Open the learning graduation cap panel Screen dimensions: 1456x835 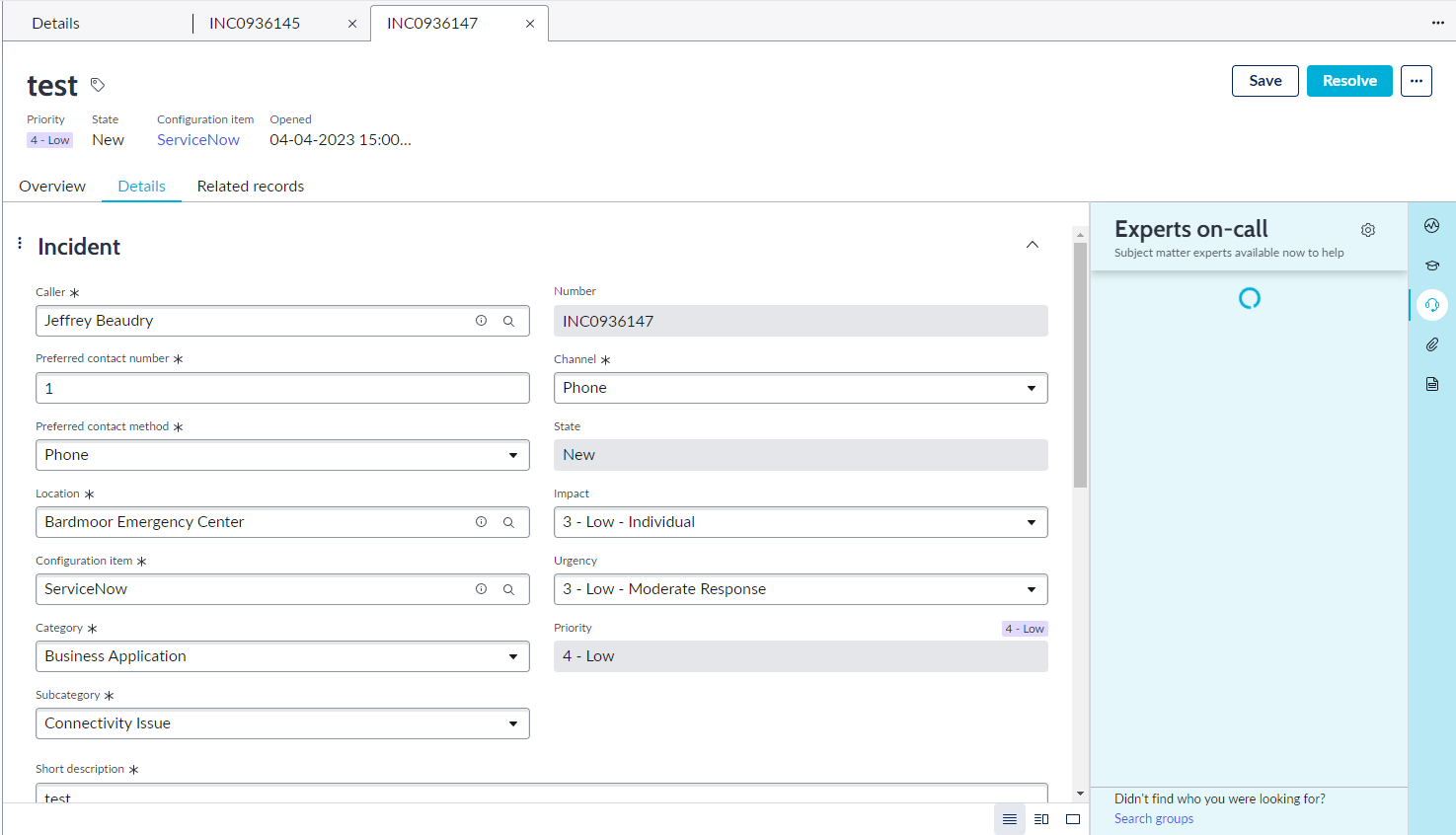(x=1431, y=265)
